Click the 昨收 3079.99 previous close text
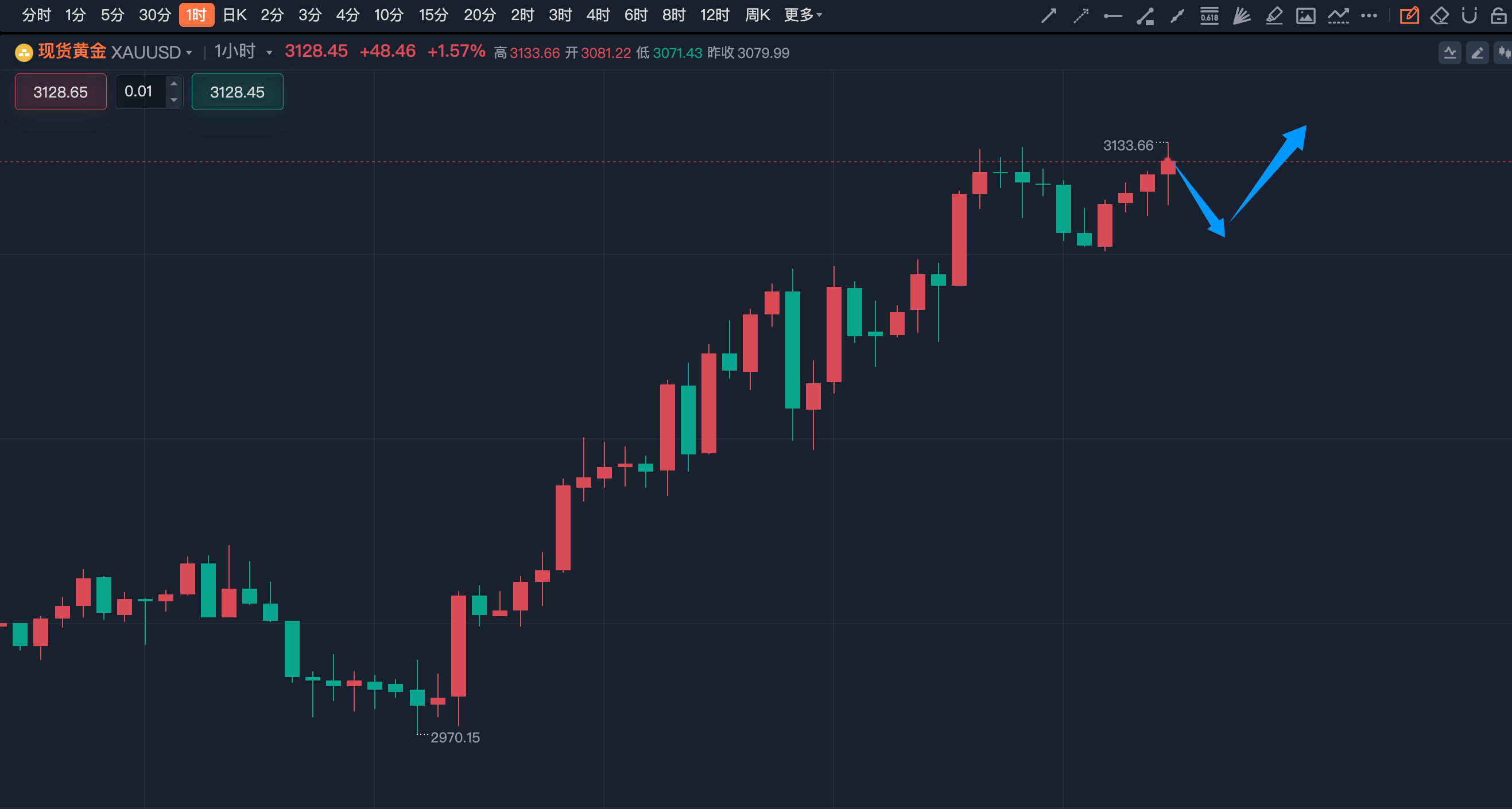 (748, 53)
